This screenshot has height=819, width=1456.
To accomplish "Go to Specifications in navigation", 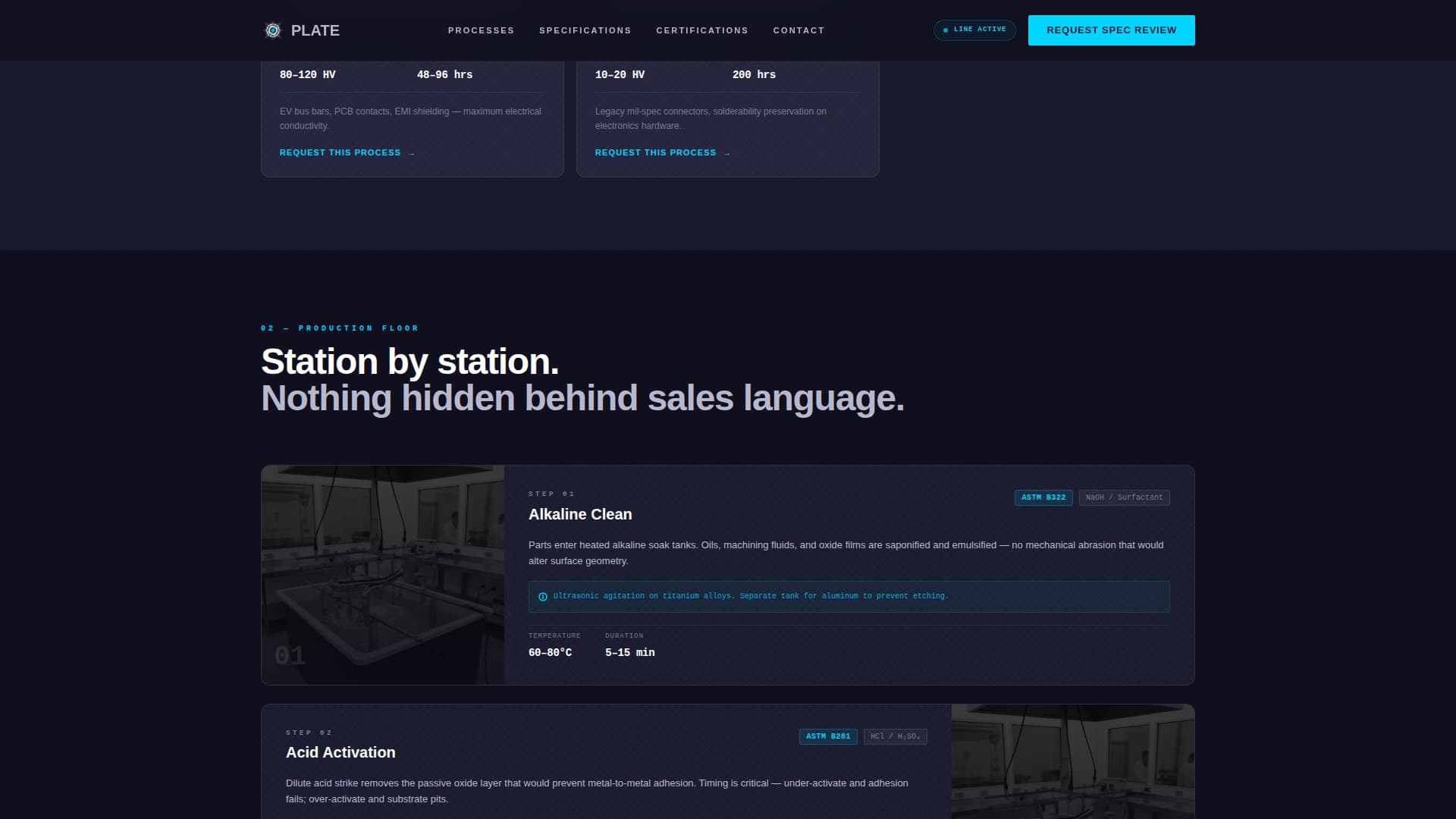I will pos(585,30).
